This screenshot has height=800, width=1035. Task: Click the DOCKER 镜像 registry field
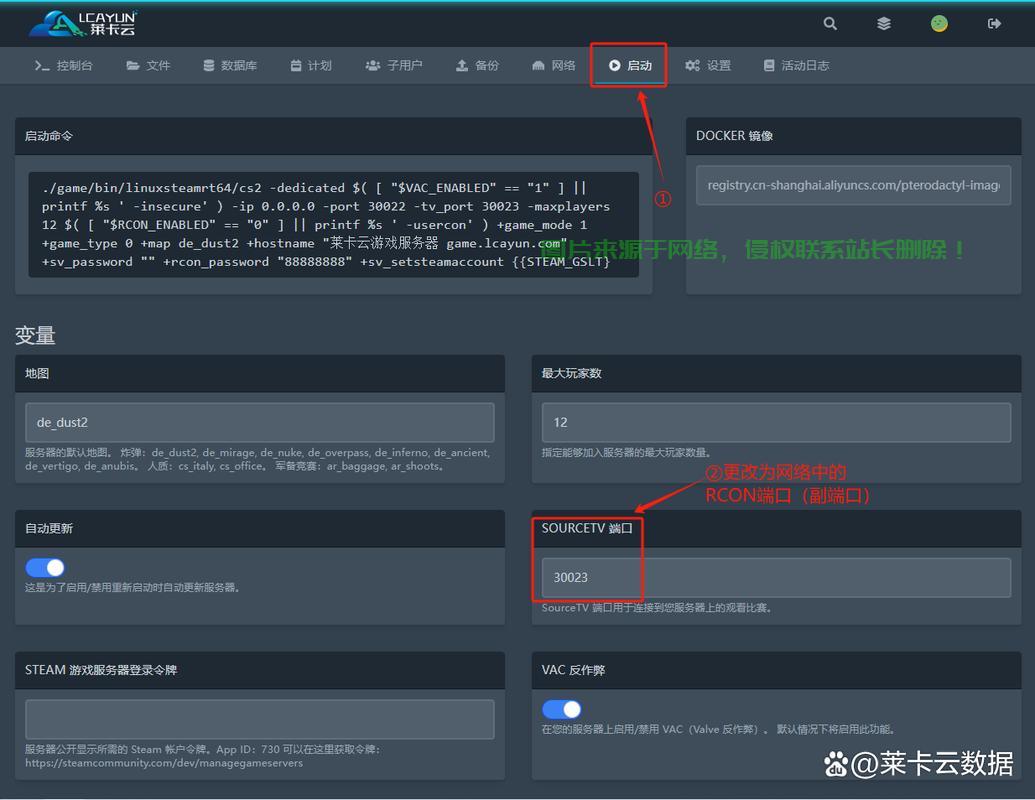point(853,185)
